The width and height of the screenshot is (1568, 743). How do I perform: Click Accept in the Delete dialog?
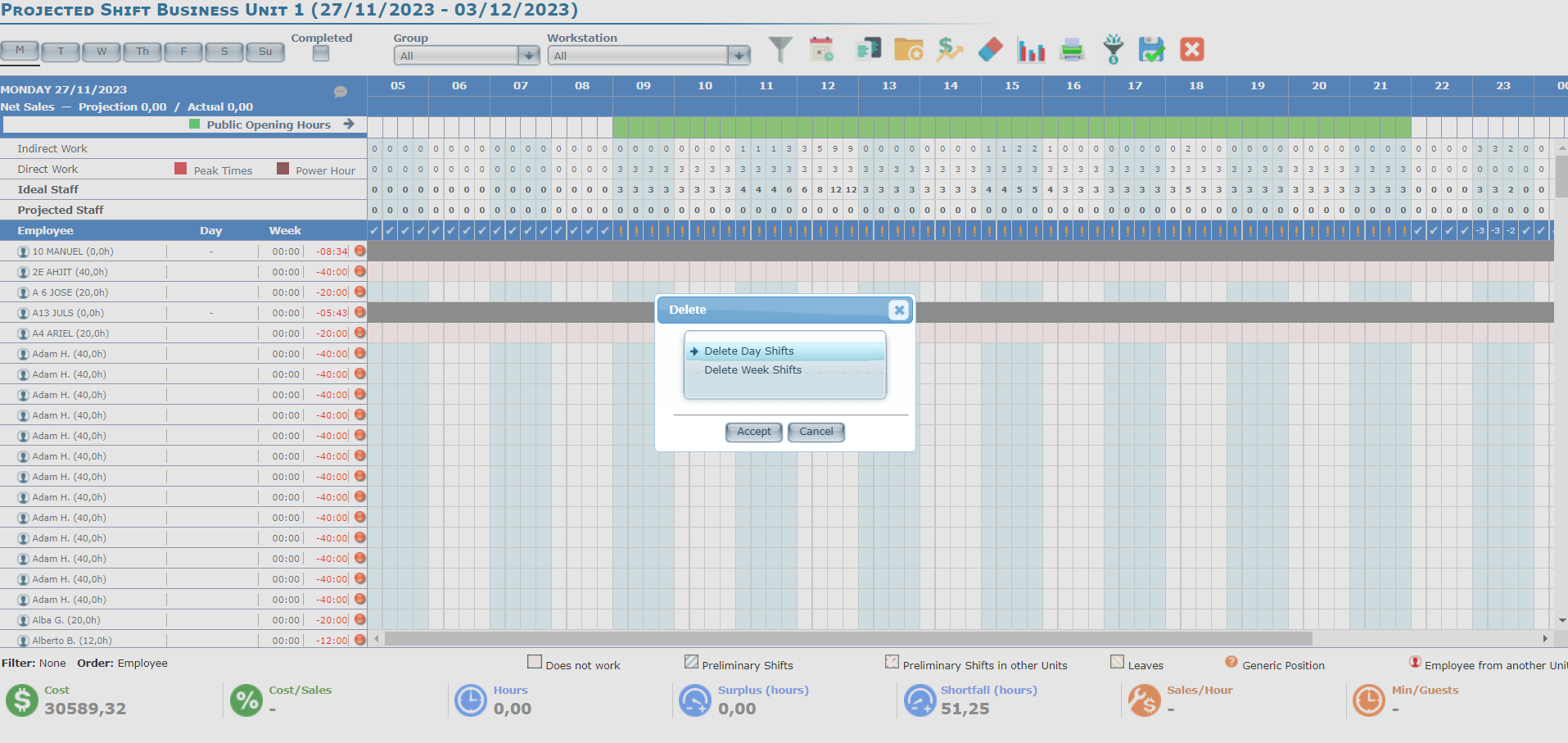point(754,432)
